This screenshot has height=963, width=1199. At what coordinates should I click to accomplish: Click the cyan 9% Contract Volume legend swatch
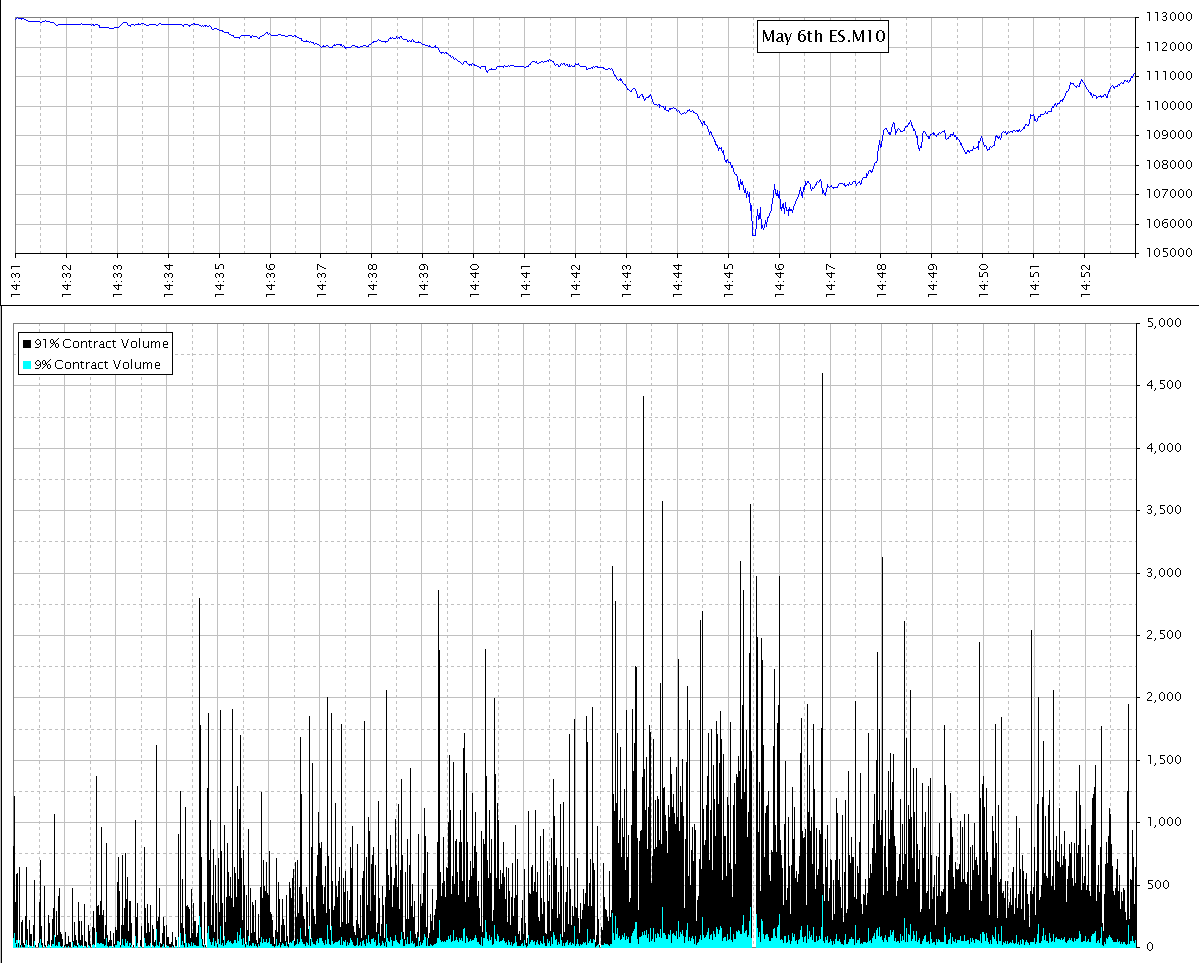(x=26, y=365)
